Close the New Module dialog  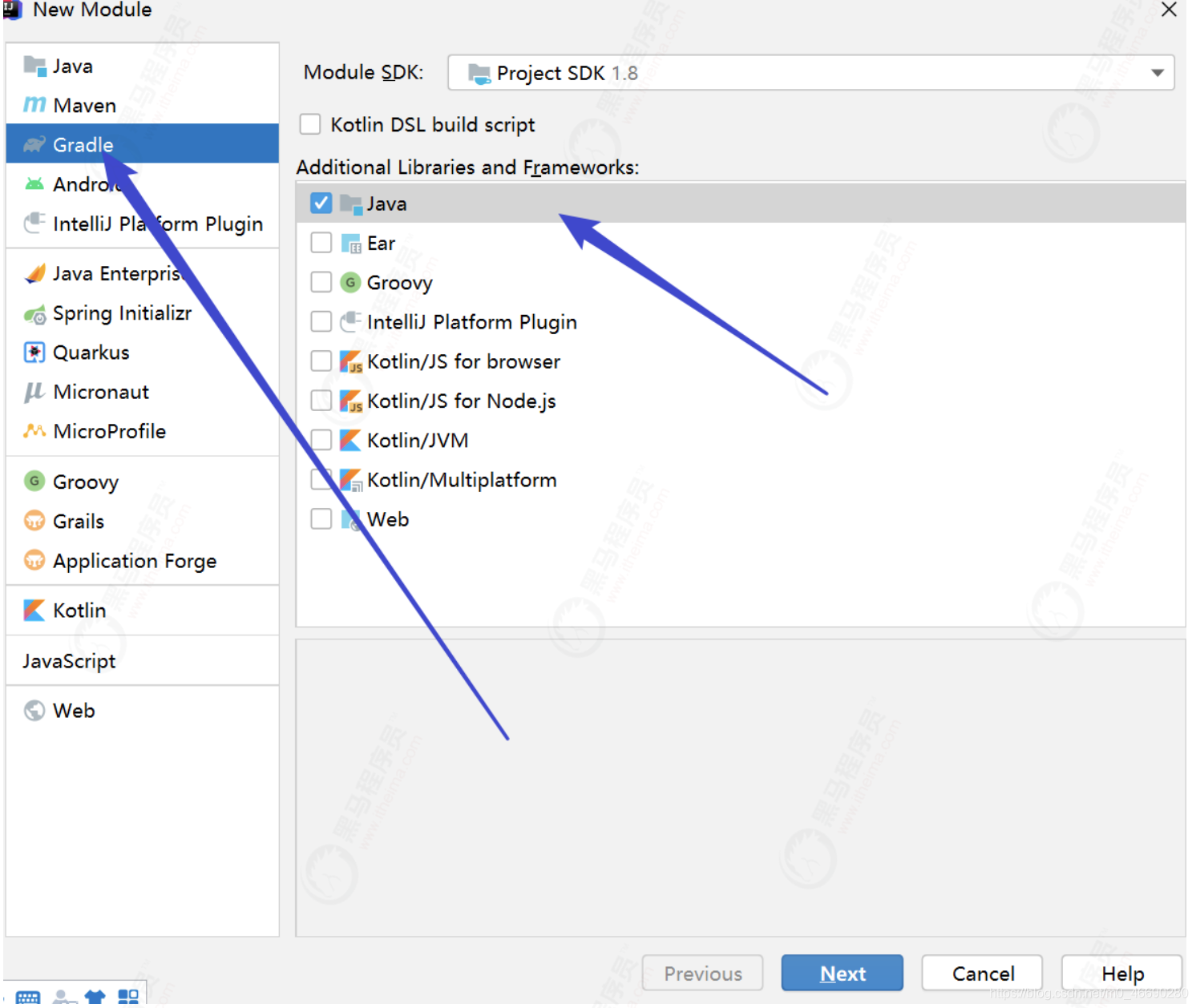coord(1170,10)
